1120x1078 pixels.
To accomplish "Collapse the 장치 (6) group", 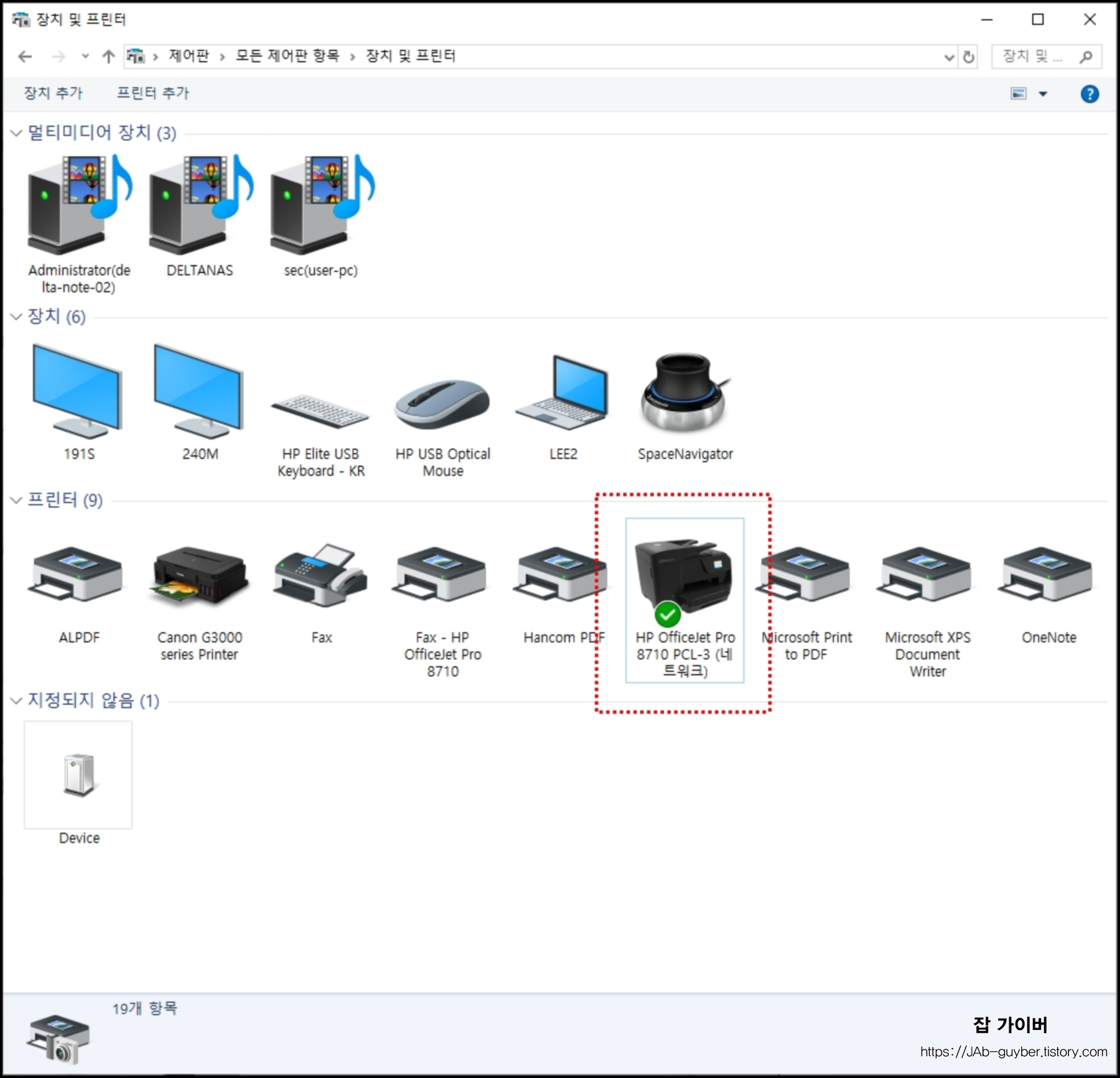I will click(x=16, y=316).
